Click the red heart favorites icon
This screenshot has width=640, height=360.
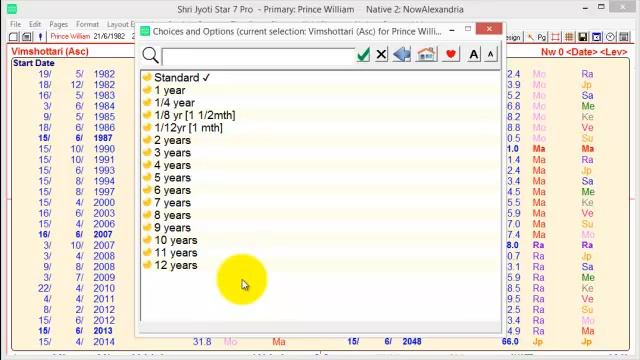tap(451, 54)
